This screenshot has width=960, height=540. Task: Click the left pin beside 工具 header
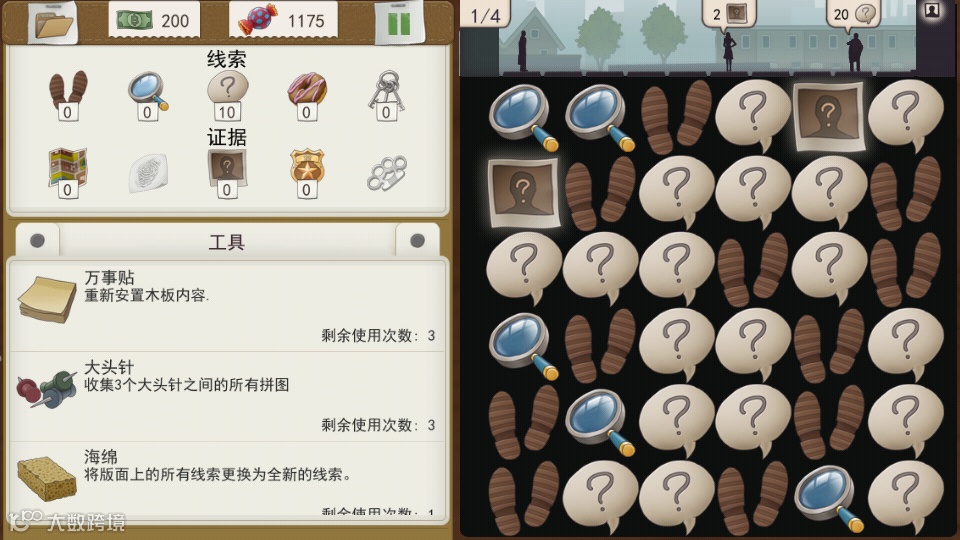click(37, 241)
